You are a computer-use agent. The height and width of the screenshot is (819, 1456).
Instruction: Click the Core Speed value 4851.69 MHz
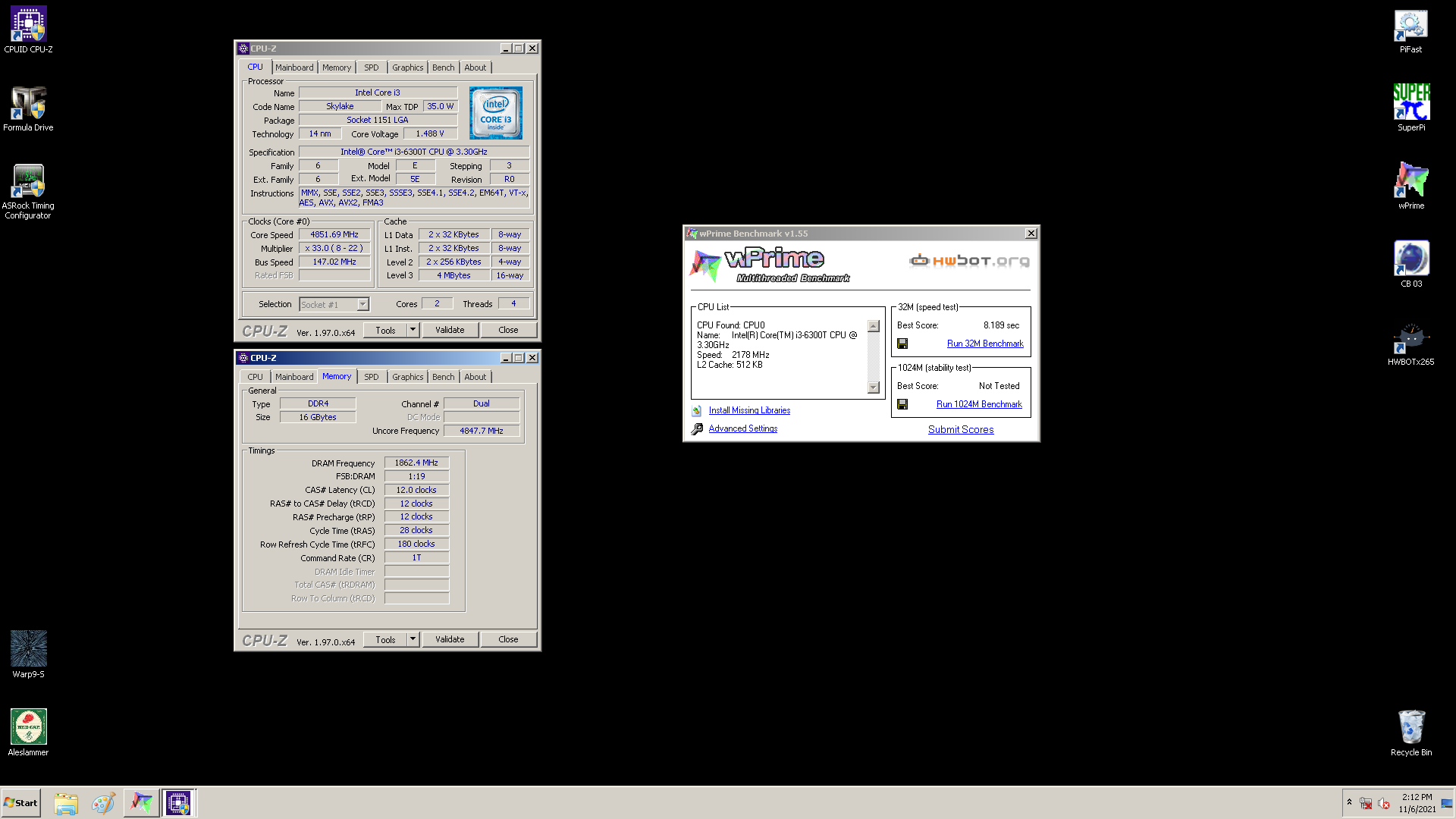click(334, 234)
